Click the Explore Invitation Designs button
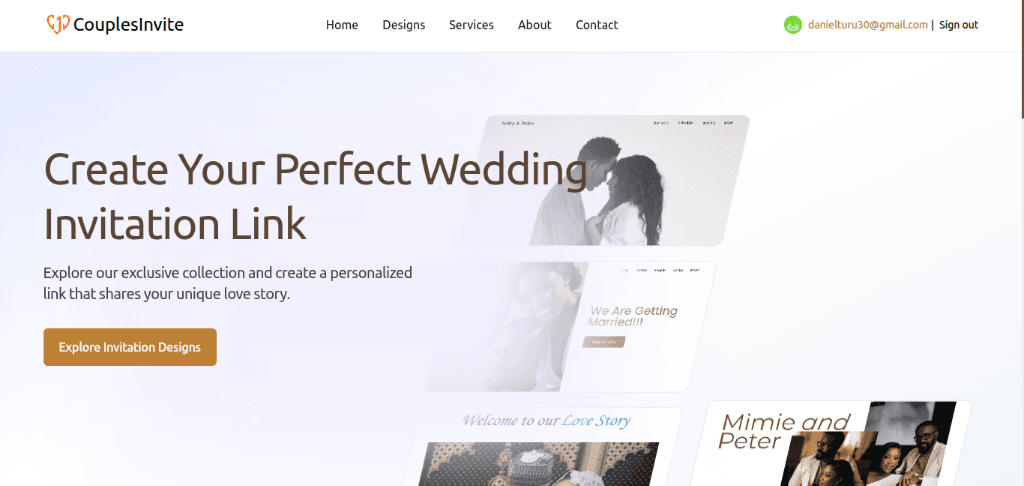This screenshot has height=486, width=1024. coord(130,347)
